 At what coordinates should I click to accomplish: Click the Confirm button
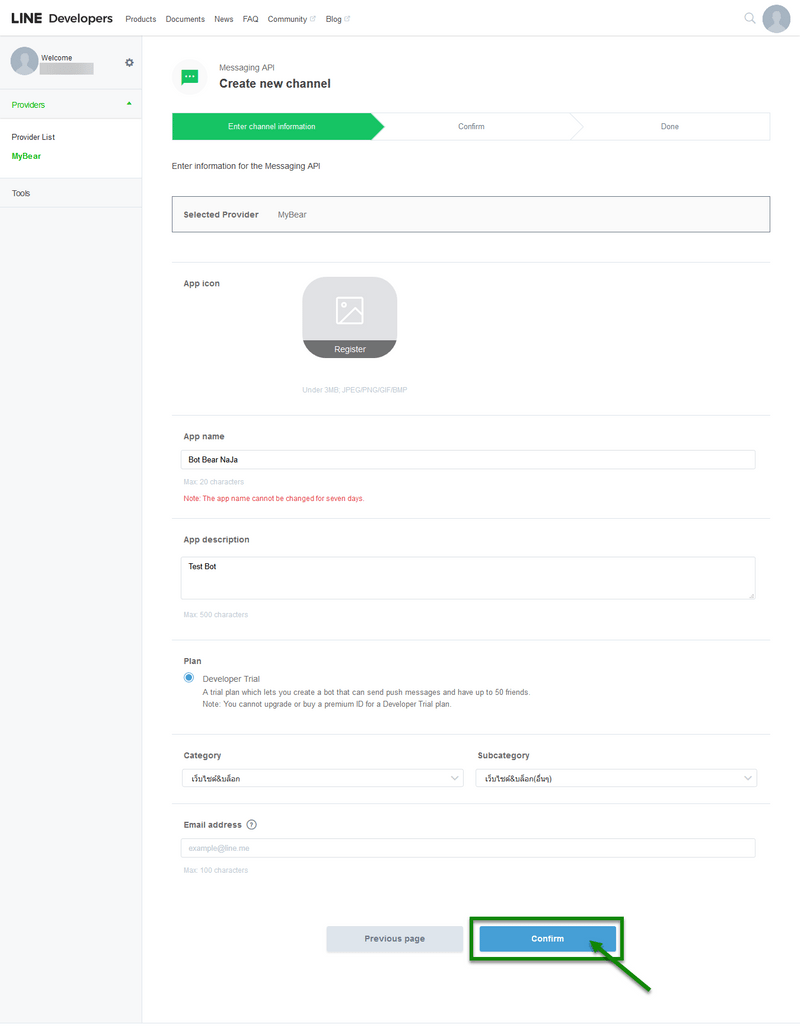click(548, 939)
